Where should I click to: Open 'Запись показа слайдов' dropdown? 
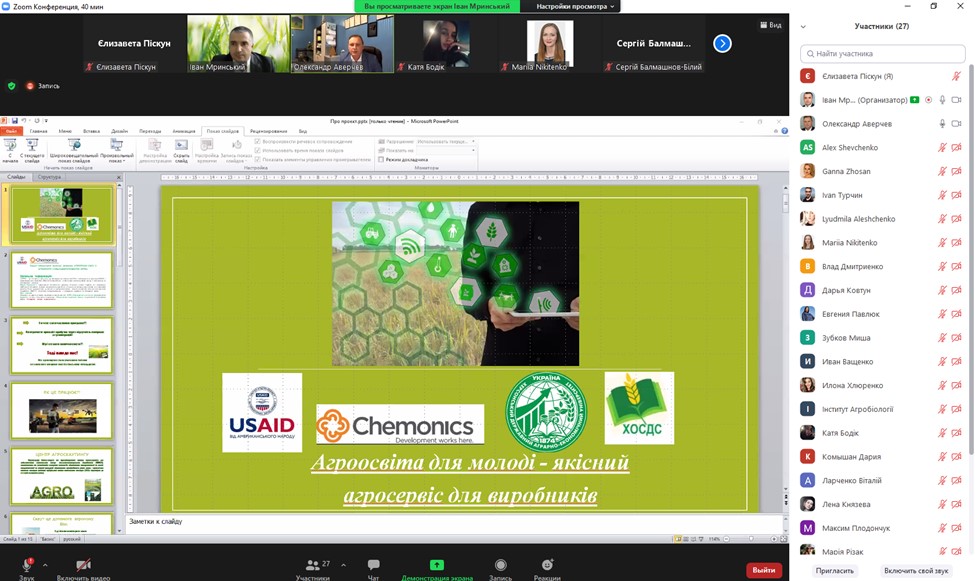[236, 151]
